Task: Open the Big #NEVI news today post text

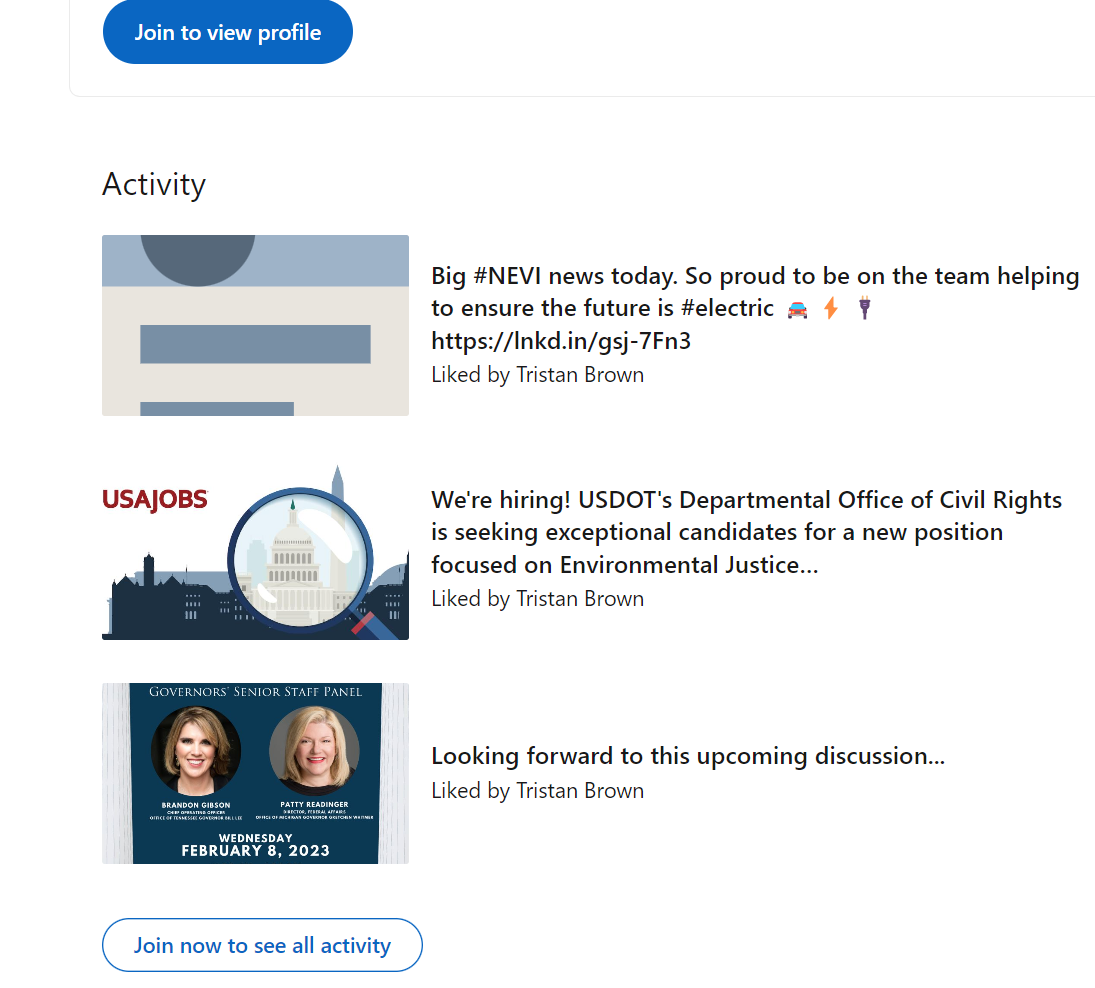Action: point(755,308)
